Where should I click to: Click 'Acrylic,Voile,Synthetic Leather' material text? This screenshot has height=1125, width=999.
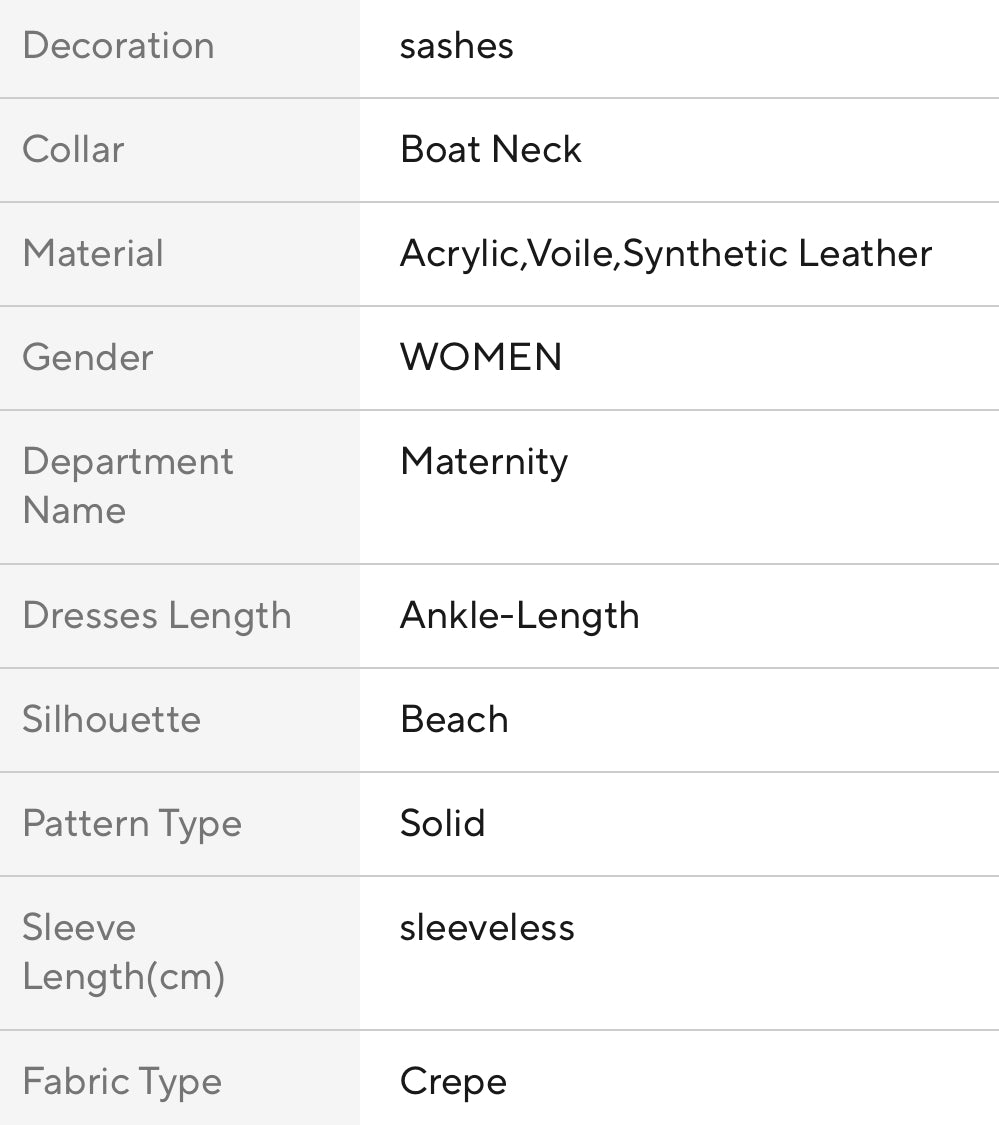(665, 254)
